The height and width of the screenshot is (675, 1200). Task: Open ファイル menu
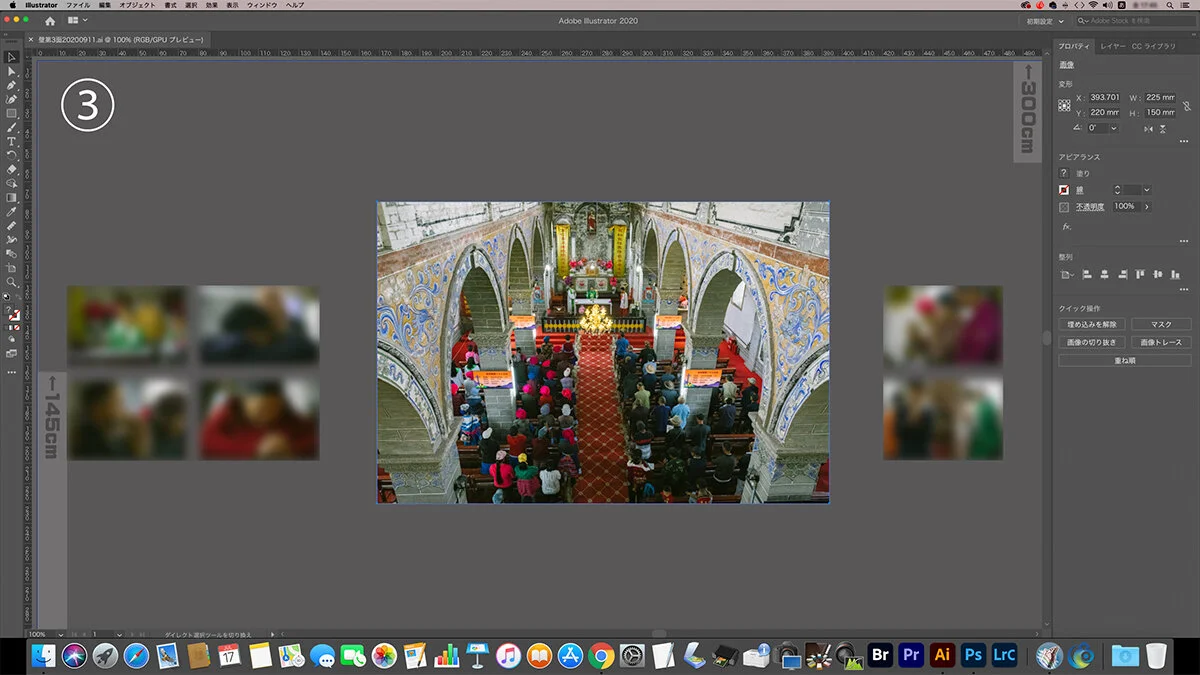[x=78, y=5]
